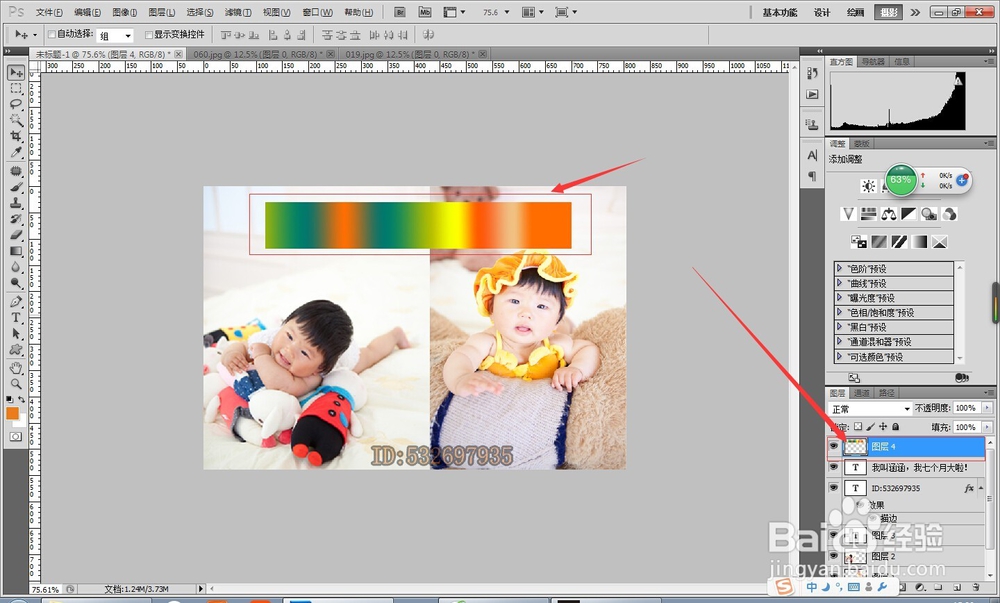1000x603 pixels.
Task: Expand the "可选颜色"预设 list
Action: point(839,357)
